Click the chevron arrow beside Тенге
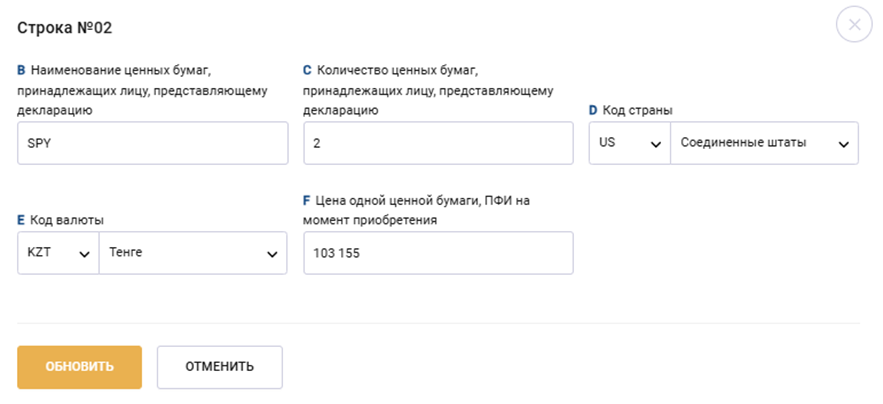The image size is (883, 404). coord(271,255)
